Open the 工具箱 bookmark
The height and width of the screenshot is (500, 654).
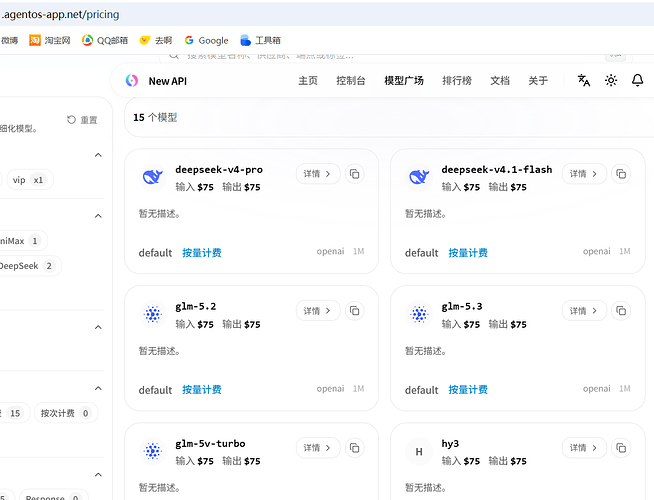(x=261, y=40)
